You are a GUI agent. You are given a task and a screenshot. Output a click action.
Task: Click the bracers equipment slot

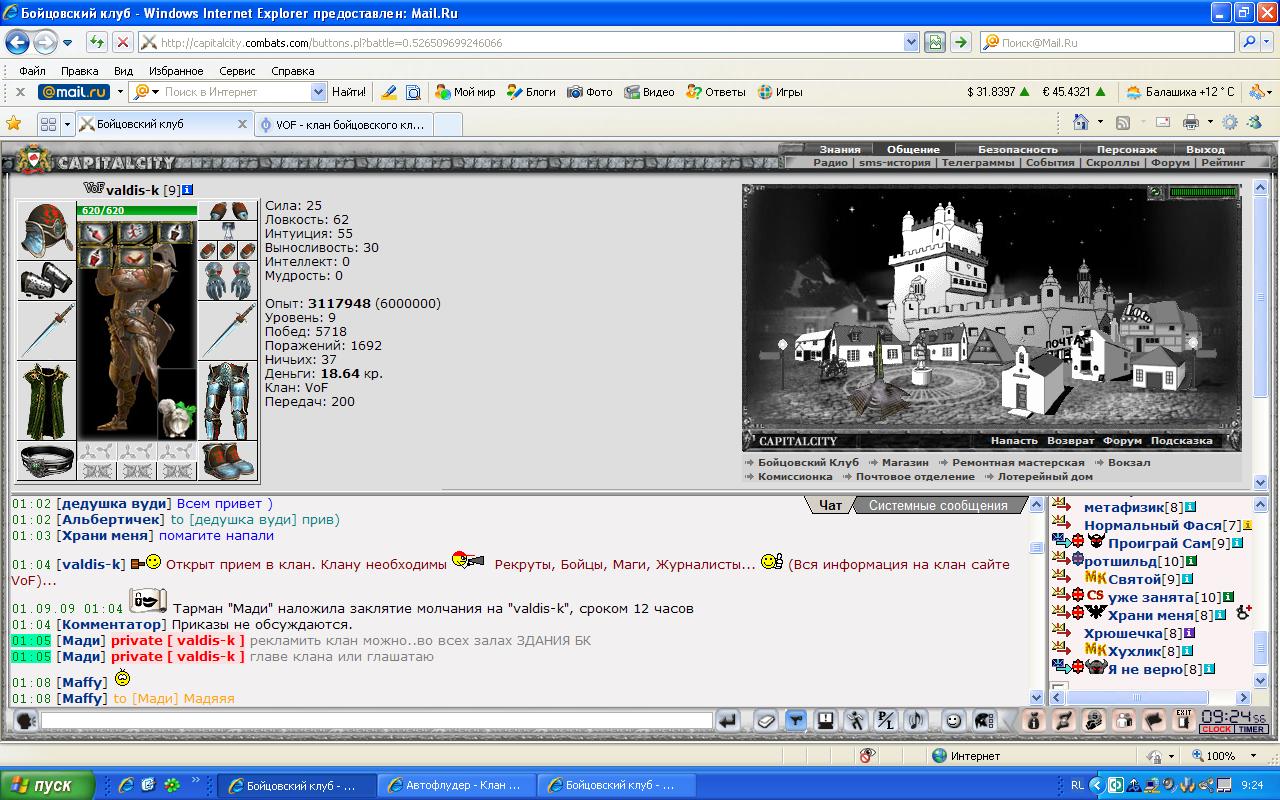(x=46, y=281)
